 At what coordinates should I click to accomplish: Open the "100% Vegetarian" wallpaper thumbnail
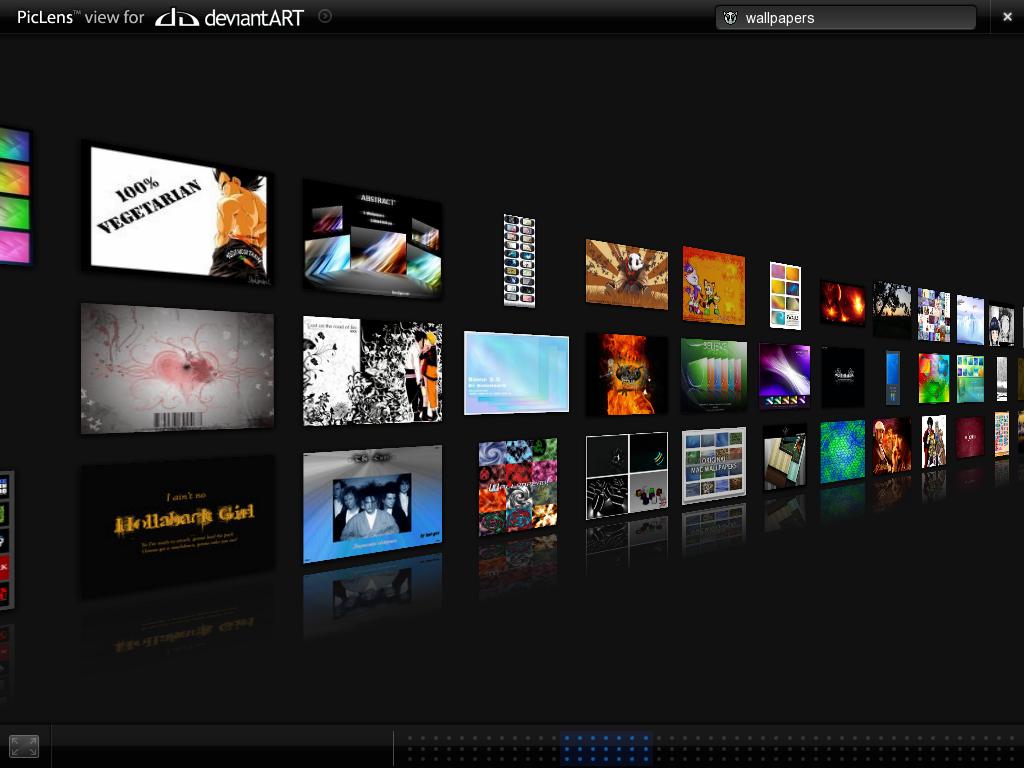click(x=178, y=214)
